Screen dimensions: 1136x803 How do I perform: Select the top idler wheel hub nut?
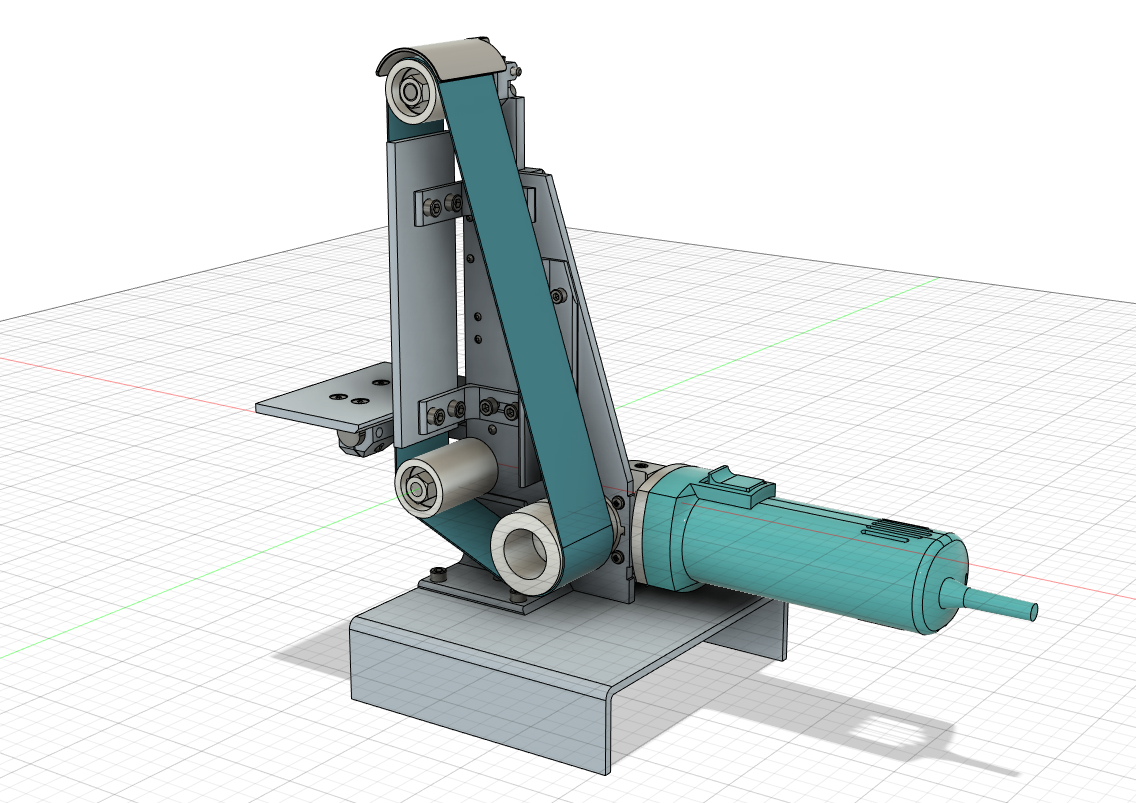click(x=411, y=92)
